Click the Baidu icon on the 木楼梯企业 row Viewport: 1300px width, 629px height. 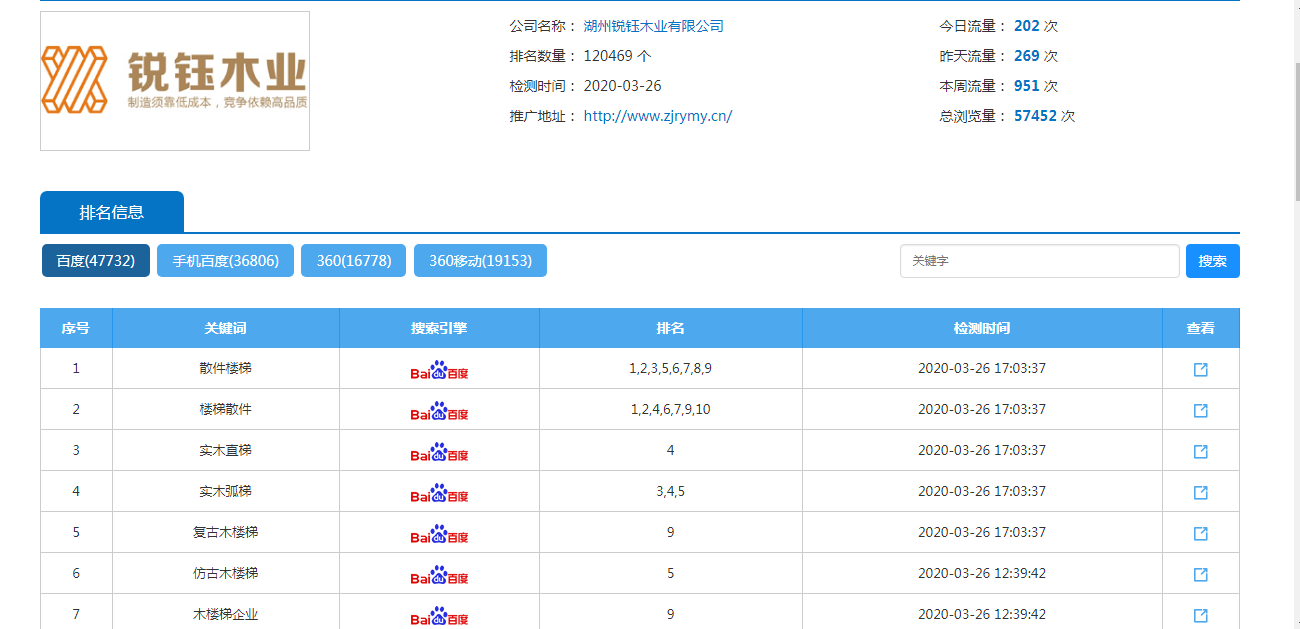point(439,614)
